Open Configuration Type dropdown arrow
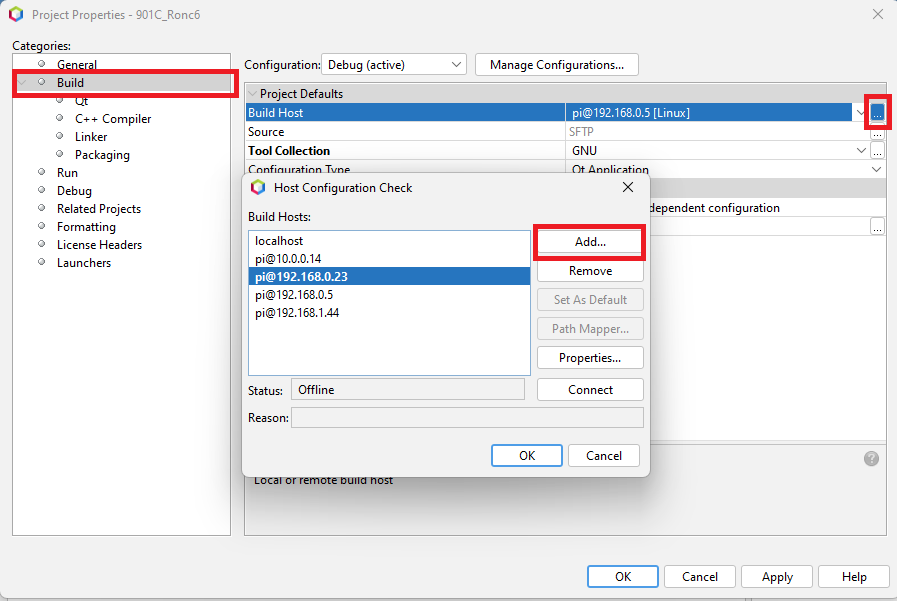The image size is (897, 601). [x=876, y=169]
